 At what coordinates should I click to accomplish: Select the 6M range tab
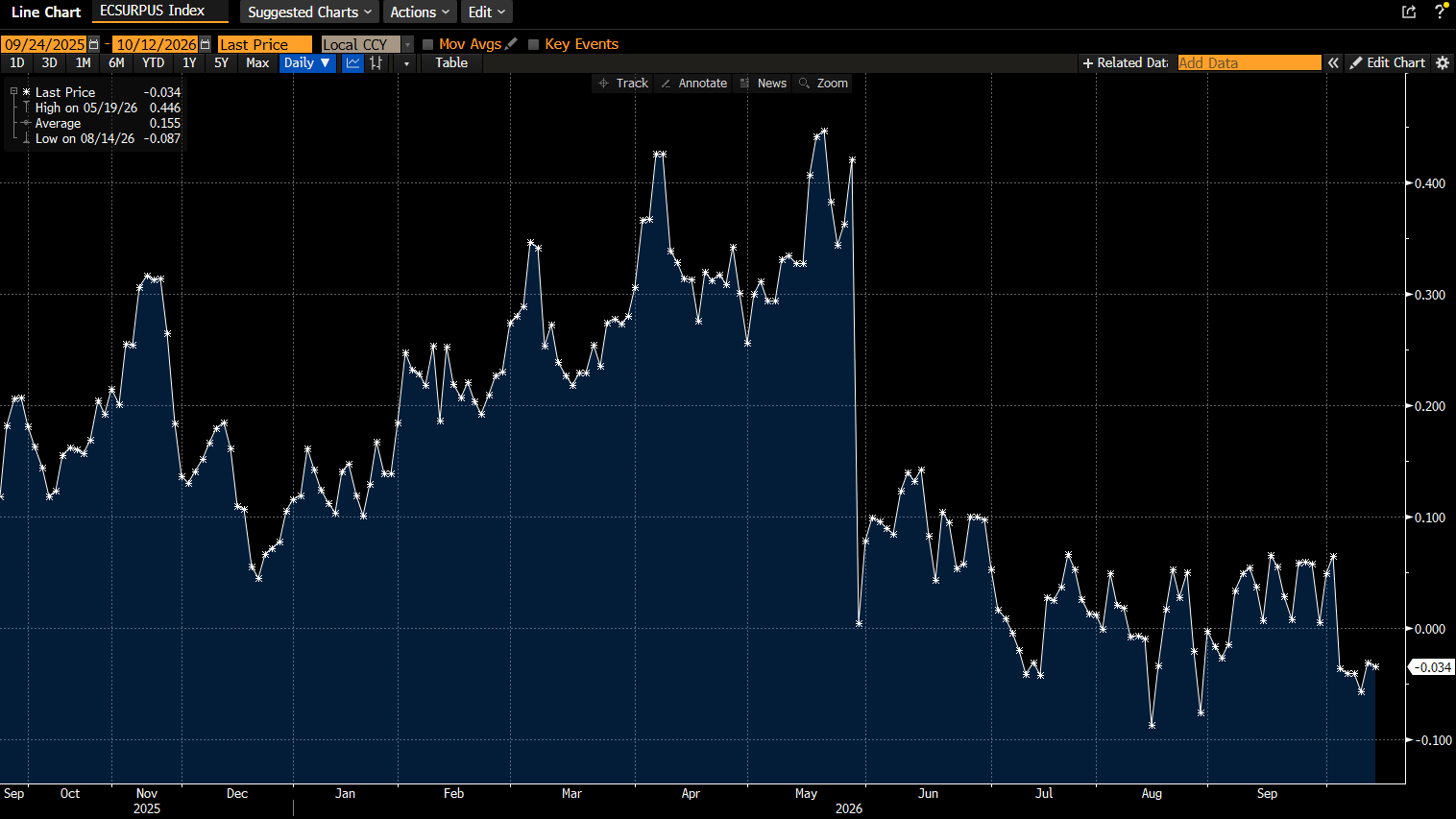click(116, 62)
